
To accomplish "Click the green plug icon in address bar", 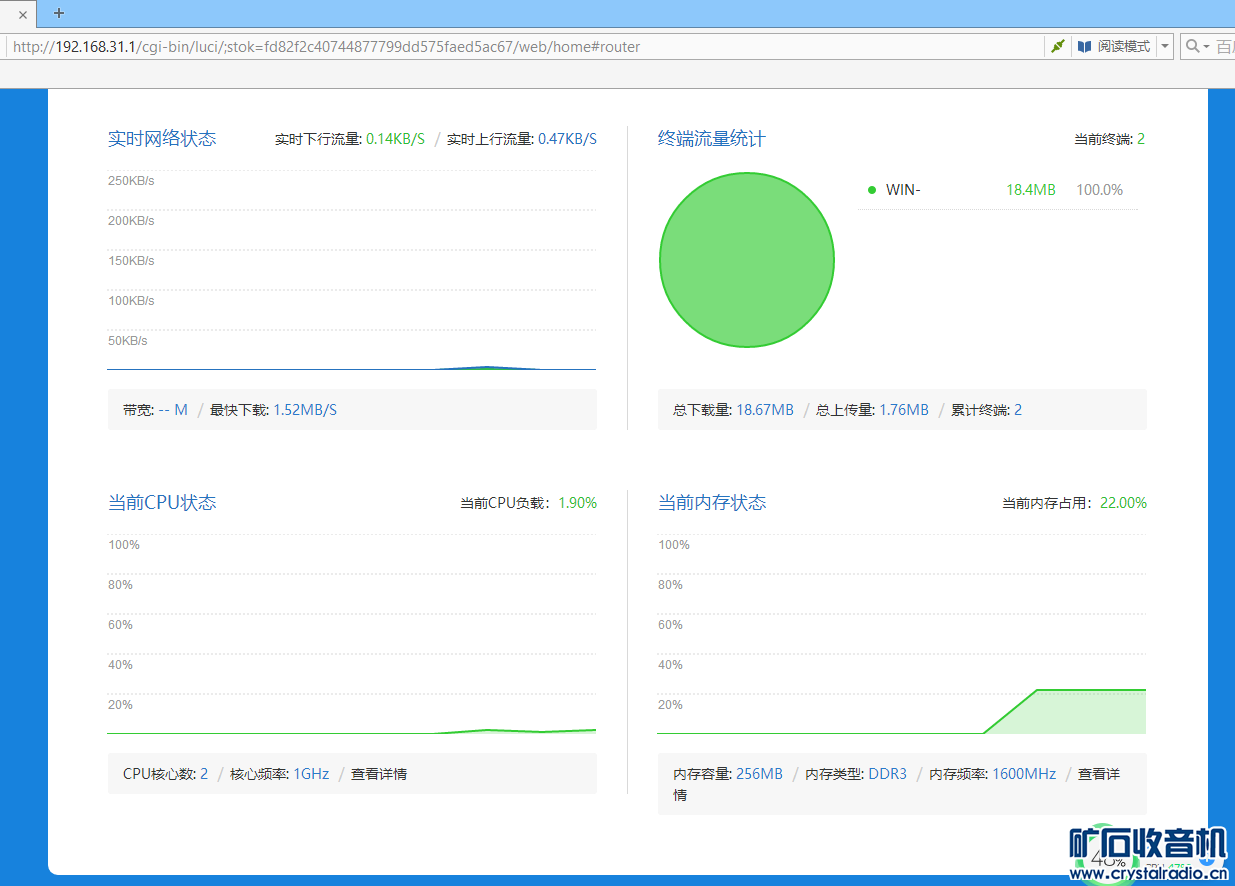I will pos(1057,46).
